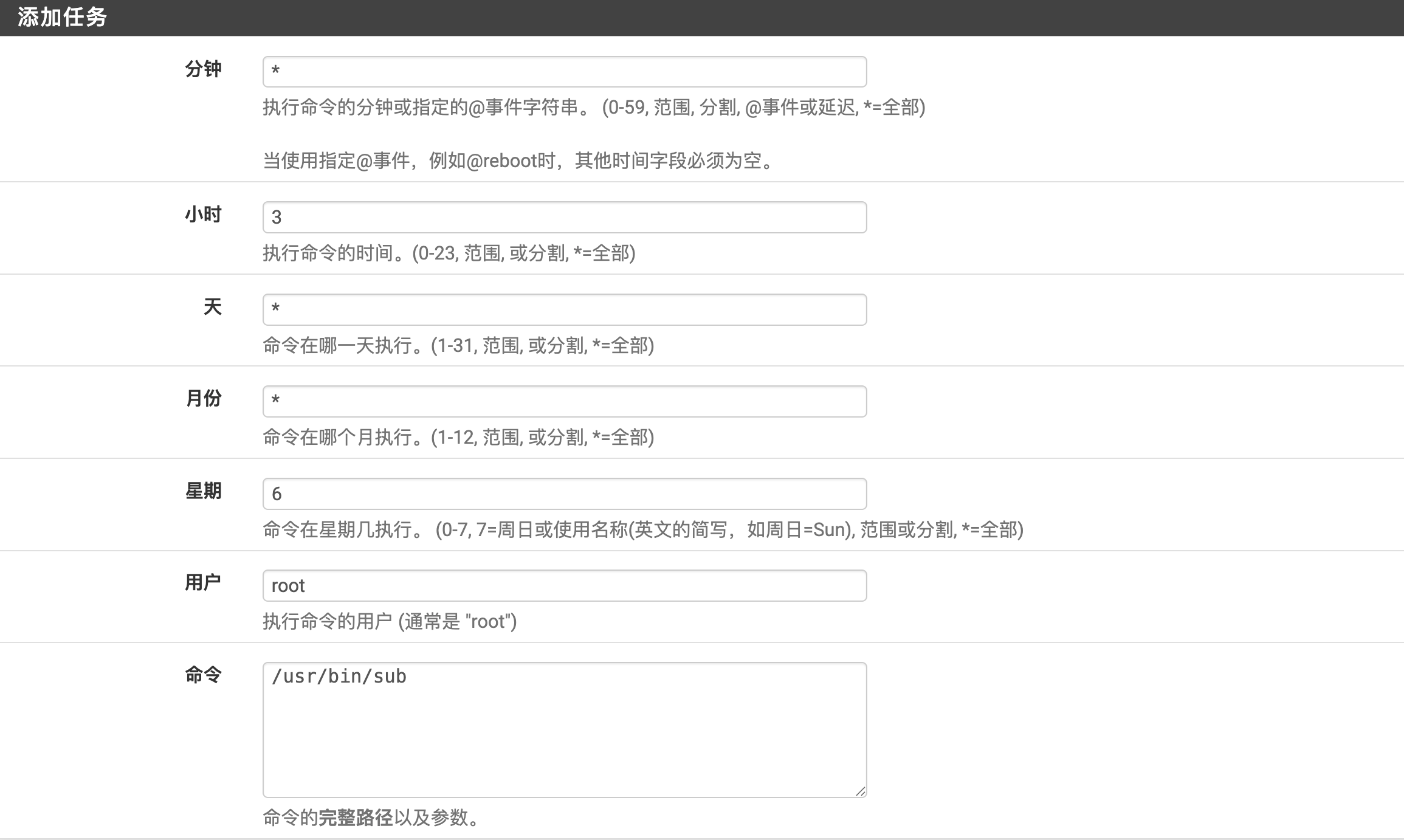Click the 用户 field label
The width and height of the screenshot is (1404, 840).
[203, 583]
